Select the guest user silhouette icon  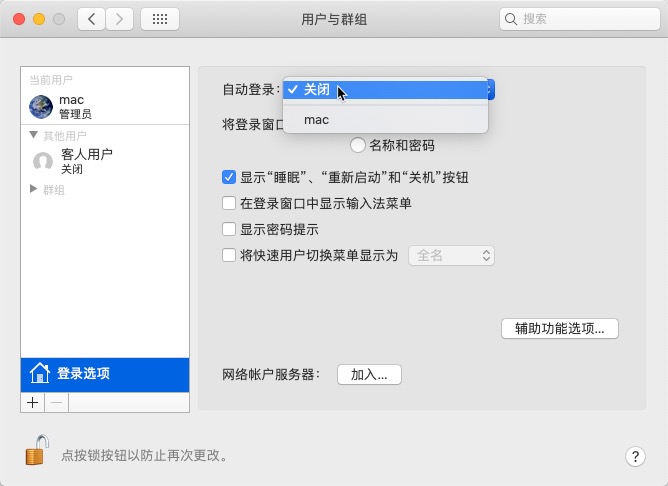[43, 162]
